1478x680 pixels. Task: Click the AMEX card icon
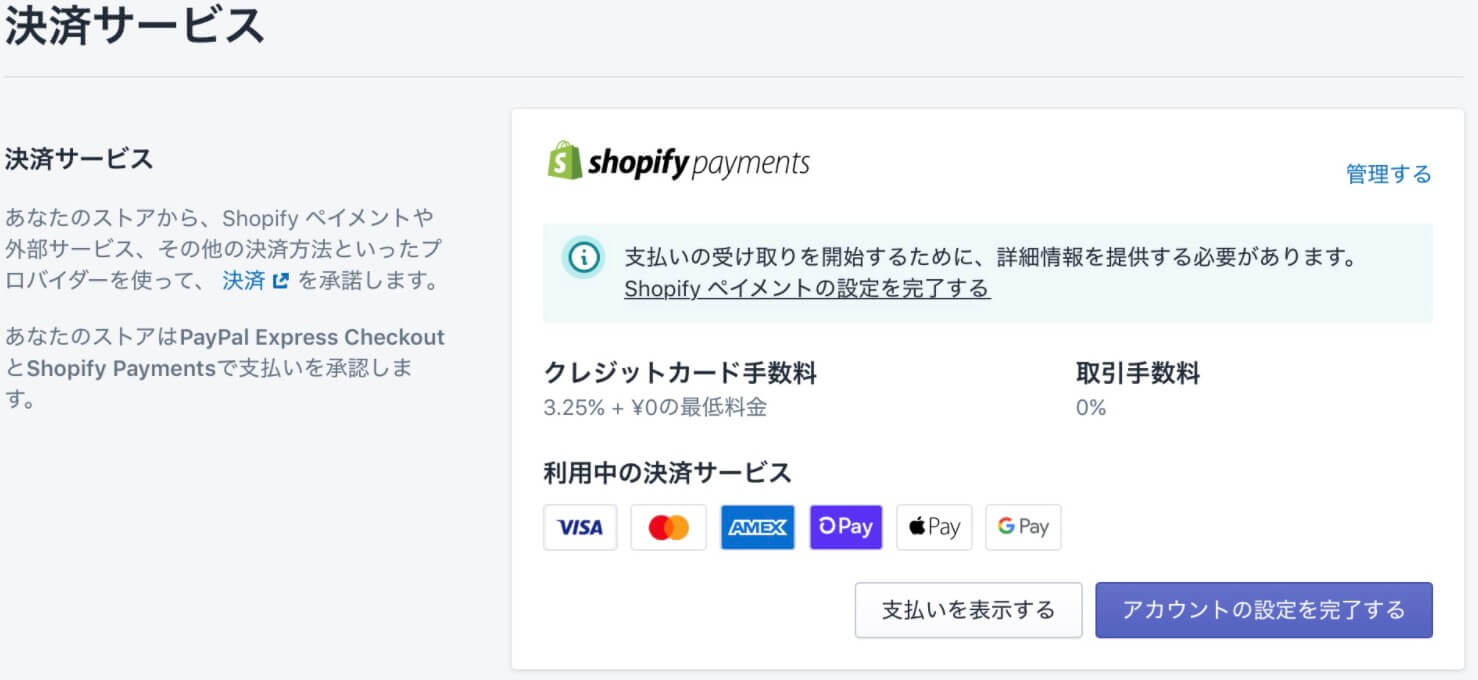(757, 527)
